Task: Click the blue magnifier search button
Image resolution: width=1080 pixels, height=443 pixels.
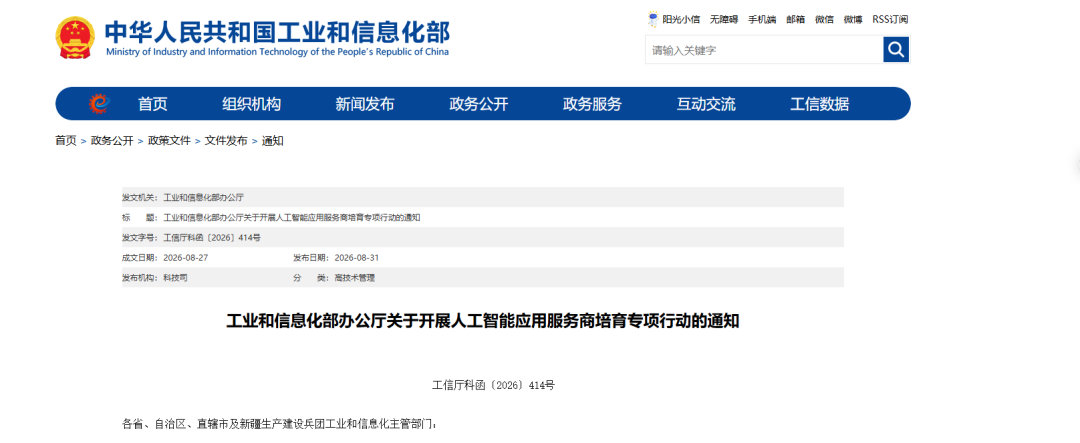Action: (x=896, y=50)
